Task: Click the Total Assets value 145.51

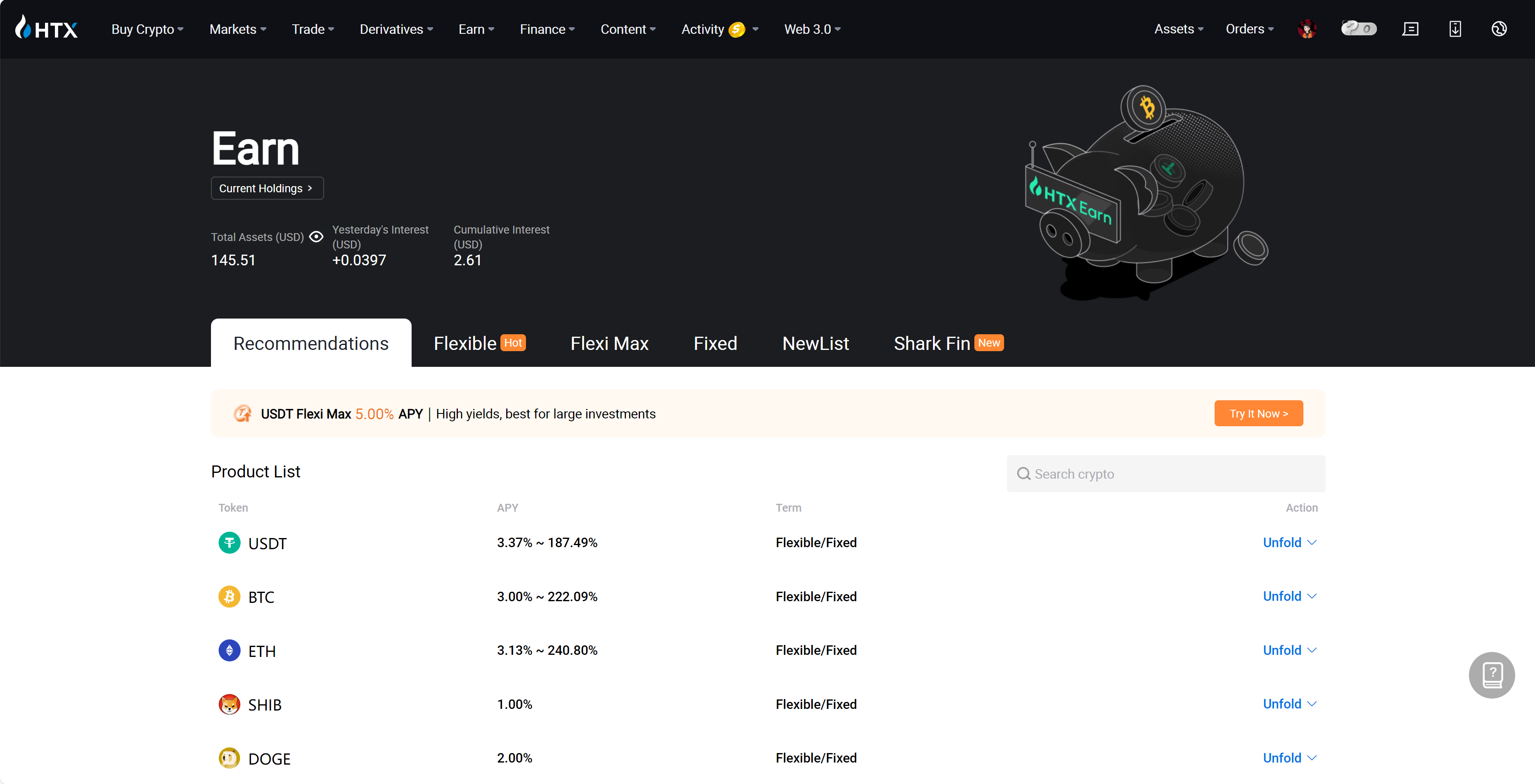Action: pyautogui.click(x=233, y=260)
